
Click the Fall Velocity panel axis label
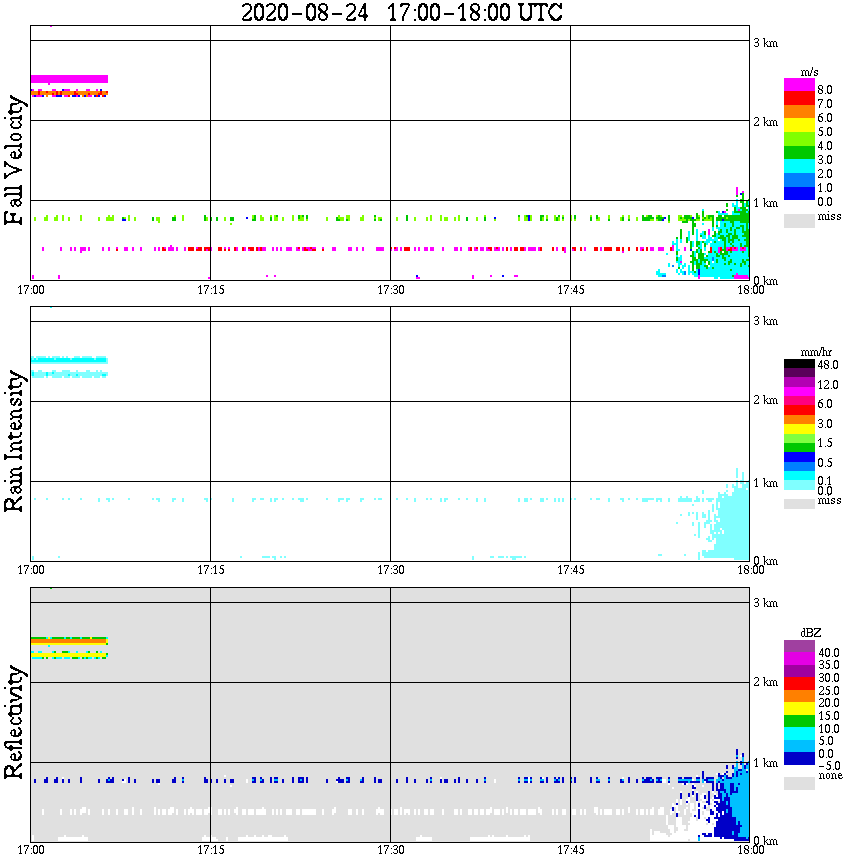tap(14, 161)
